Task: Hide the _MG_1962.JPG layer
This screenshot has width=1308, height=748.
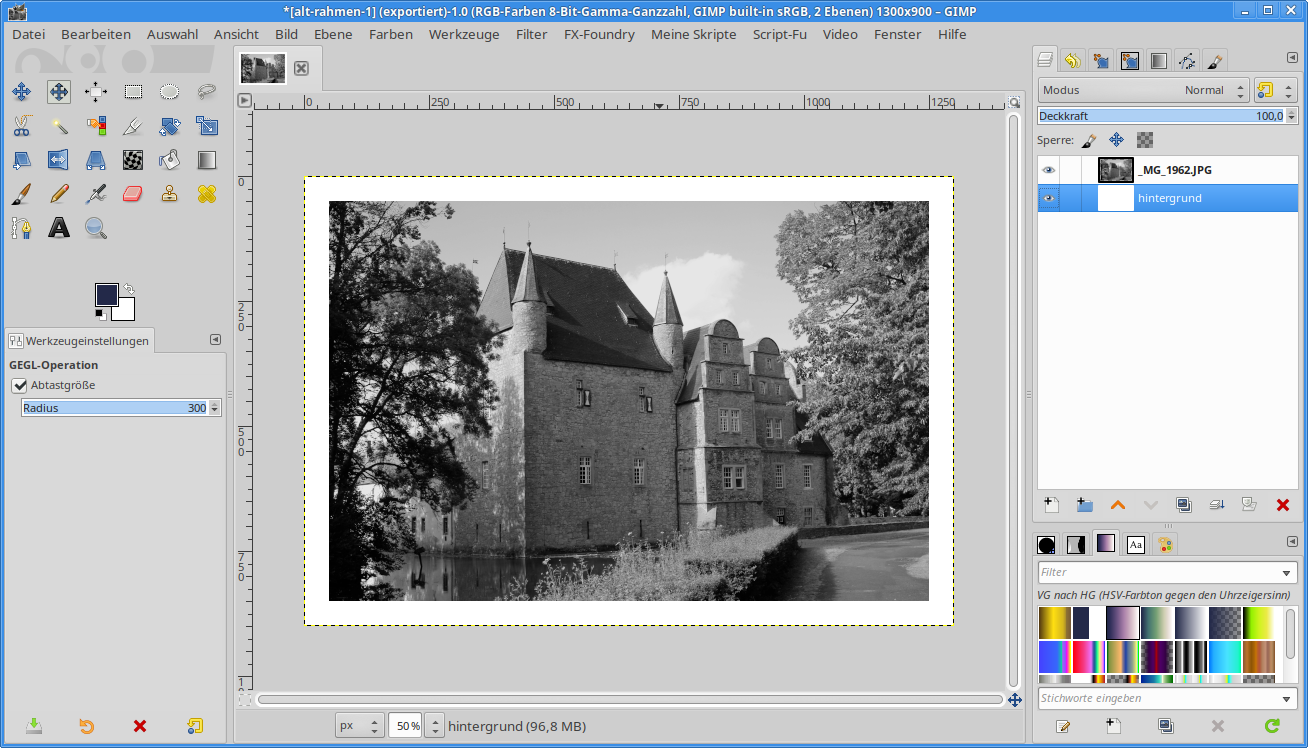Action: pos(1048,170)
